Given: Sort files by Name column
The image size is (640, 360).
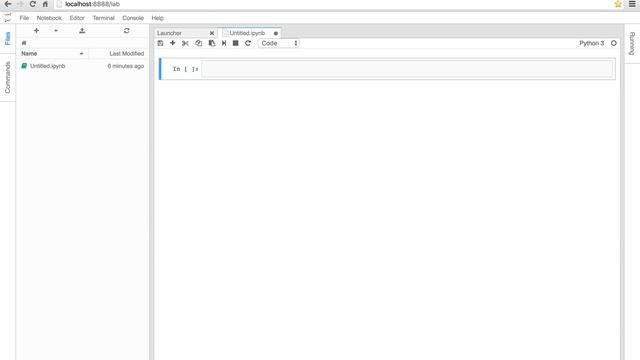Looking at the screenshot, I should point(53,53).
